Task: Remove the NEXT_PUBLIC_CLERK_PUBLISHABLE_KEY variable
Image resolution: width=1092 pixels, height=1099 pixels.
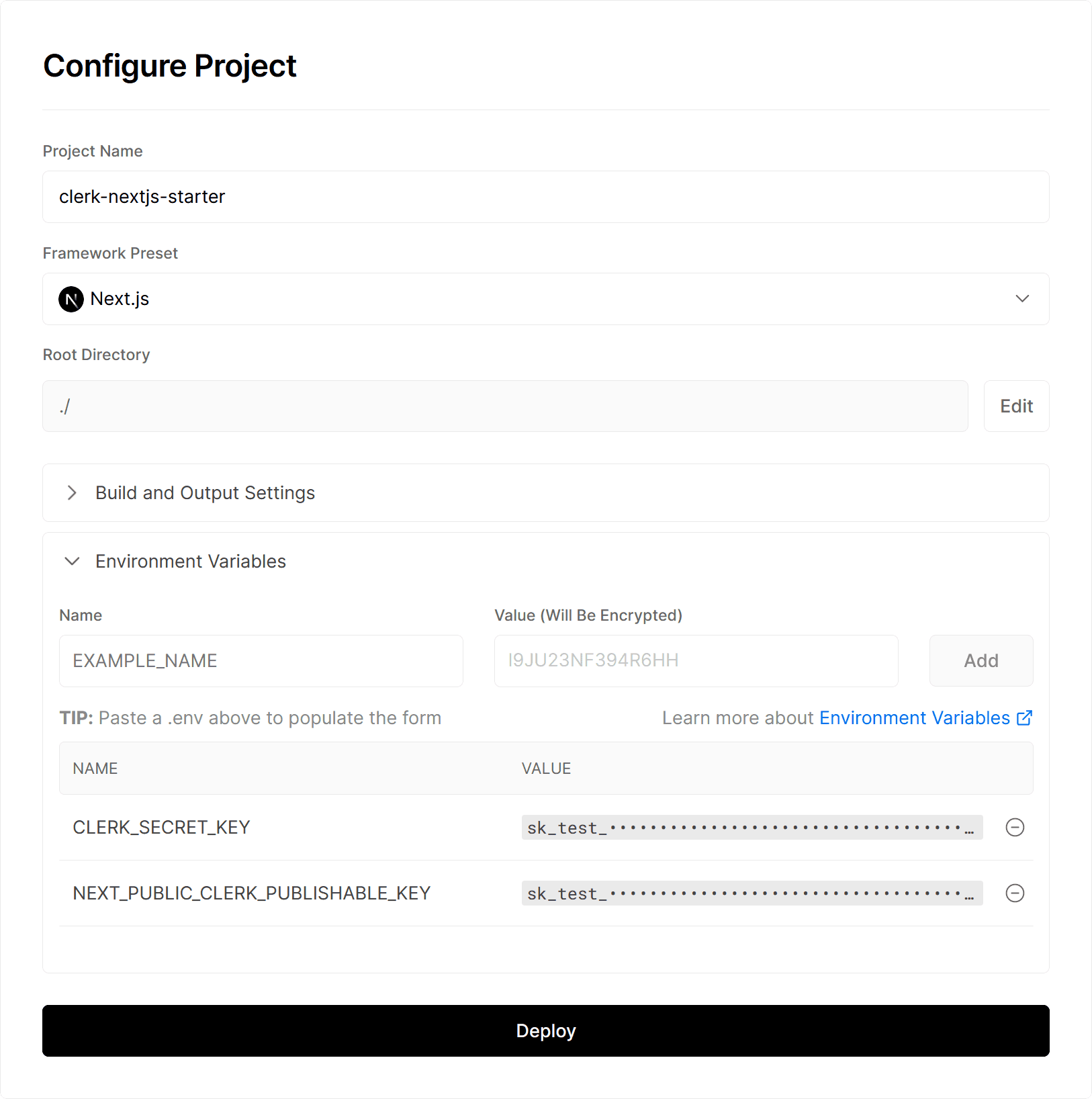Action: tap(1015, 893)
